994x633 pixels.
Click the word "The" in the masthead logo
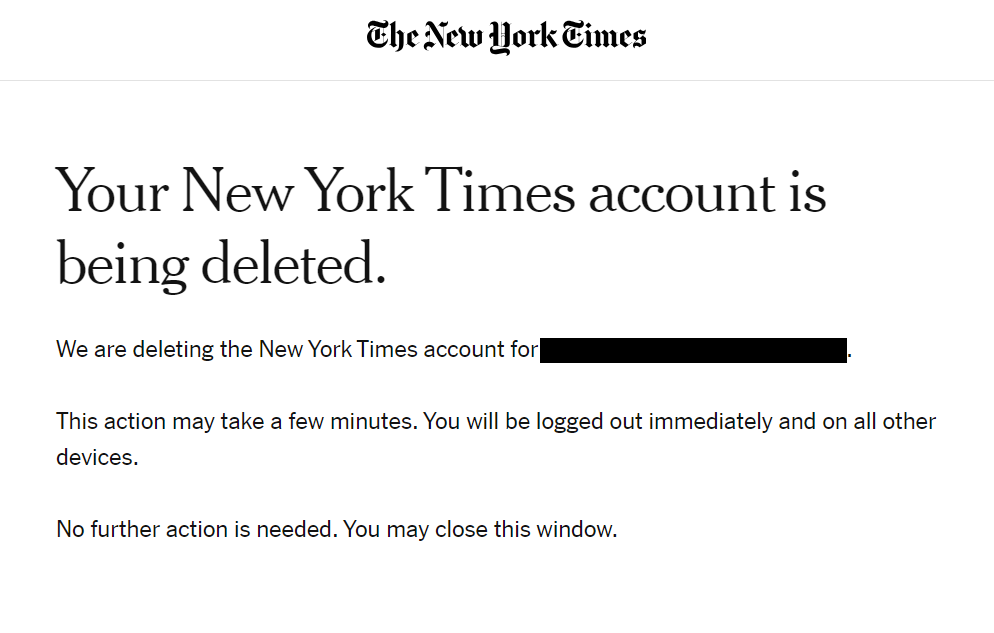point(391,36)
